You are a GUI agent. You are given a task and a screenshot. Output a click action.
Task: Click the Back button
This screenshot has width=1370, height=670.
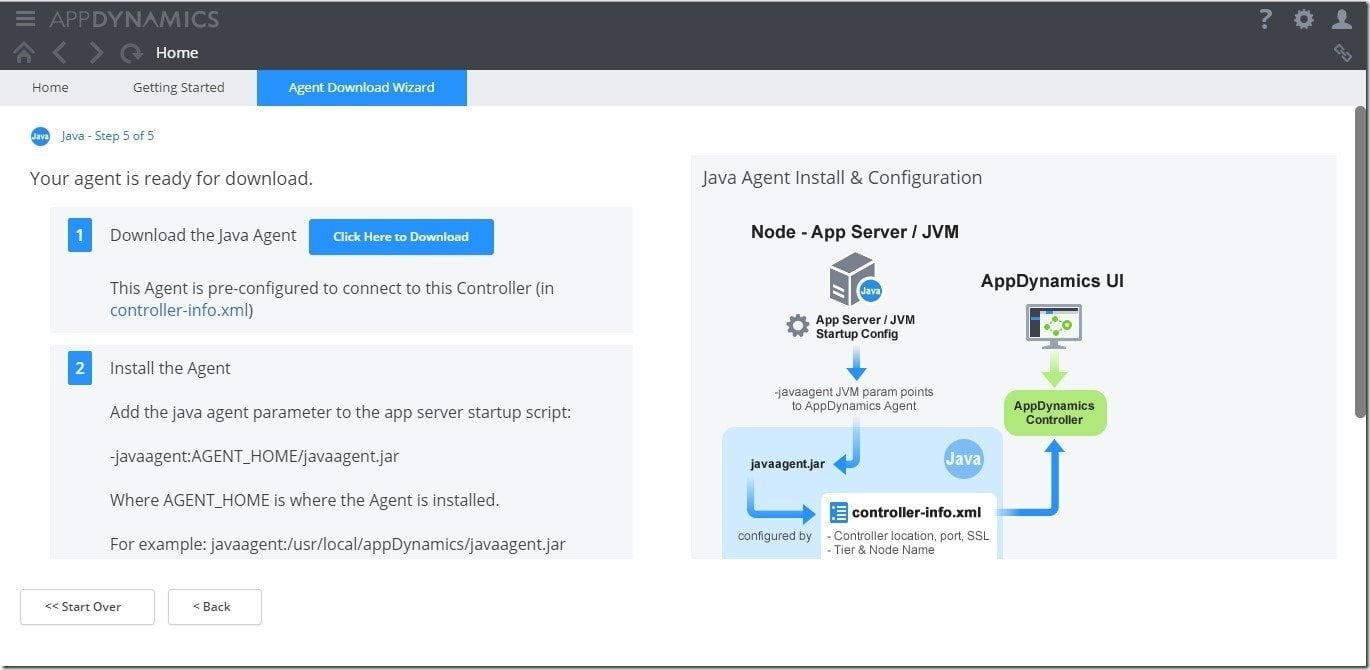coord(215,607)
